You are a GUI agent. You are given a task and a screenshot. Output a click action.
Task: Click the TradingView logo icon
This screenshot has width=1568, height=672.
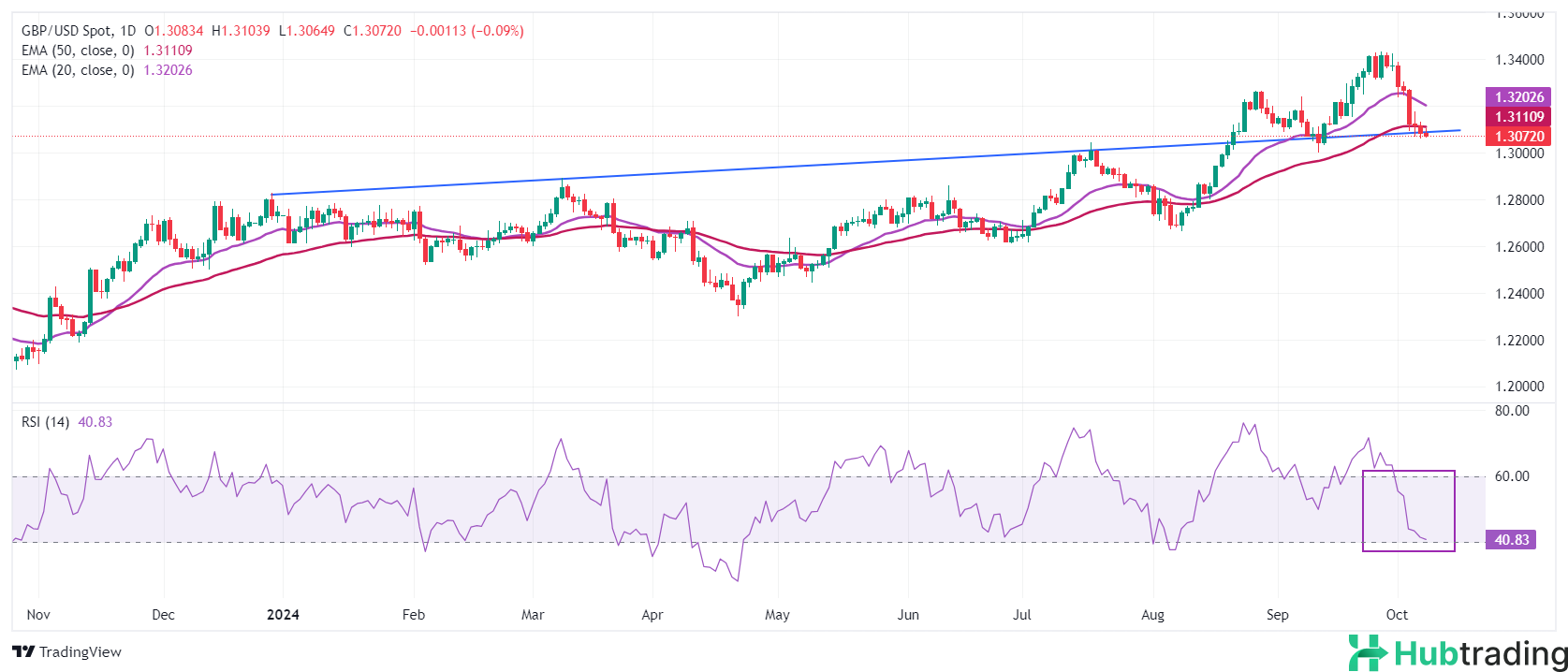(23, 651)
